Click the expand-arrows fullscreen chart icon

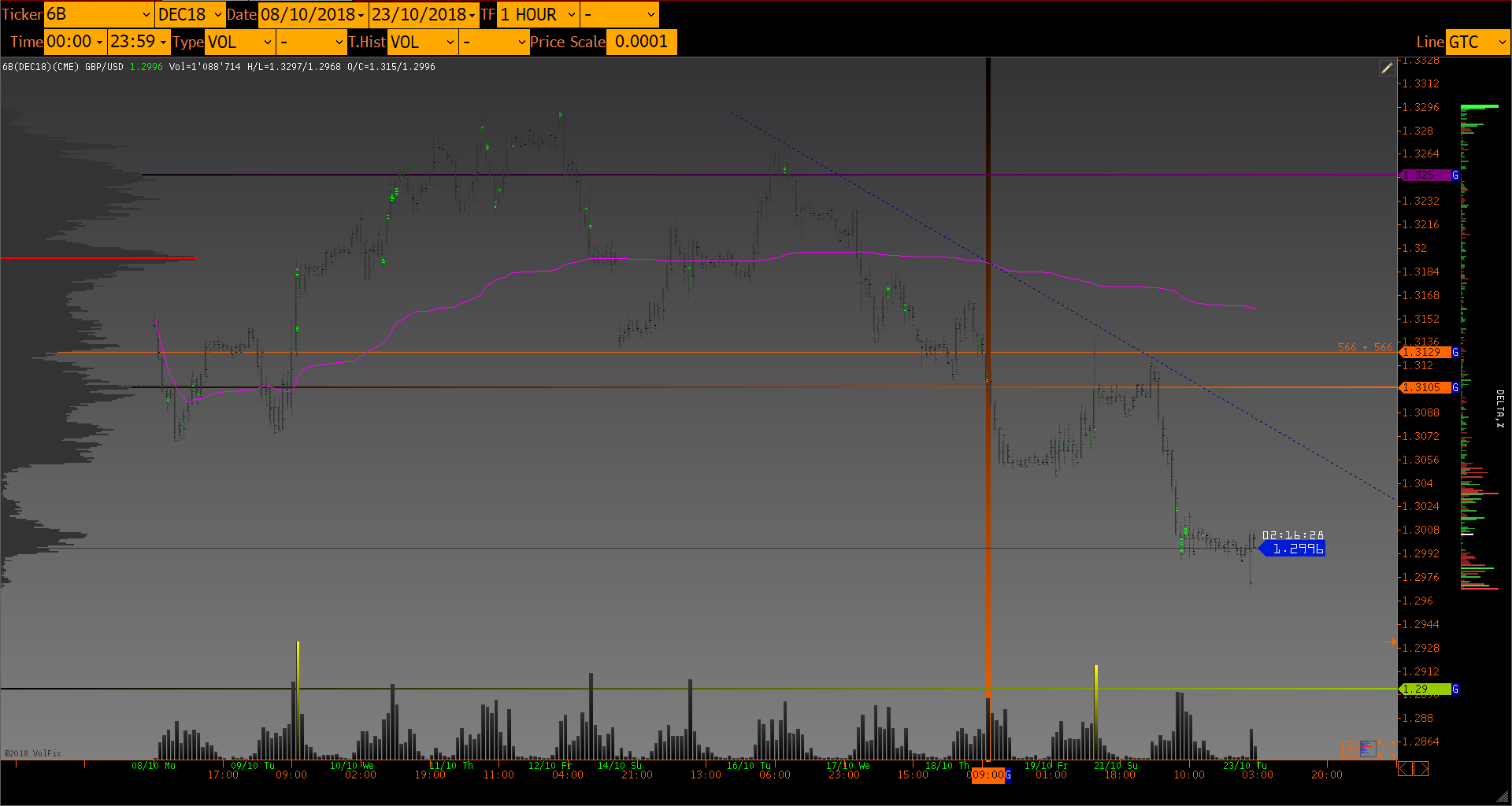[x=1388, y=749]
